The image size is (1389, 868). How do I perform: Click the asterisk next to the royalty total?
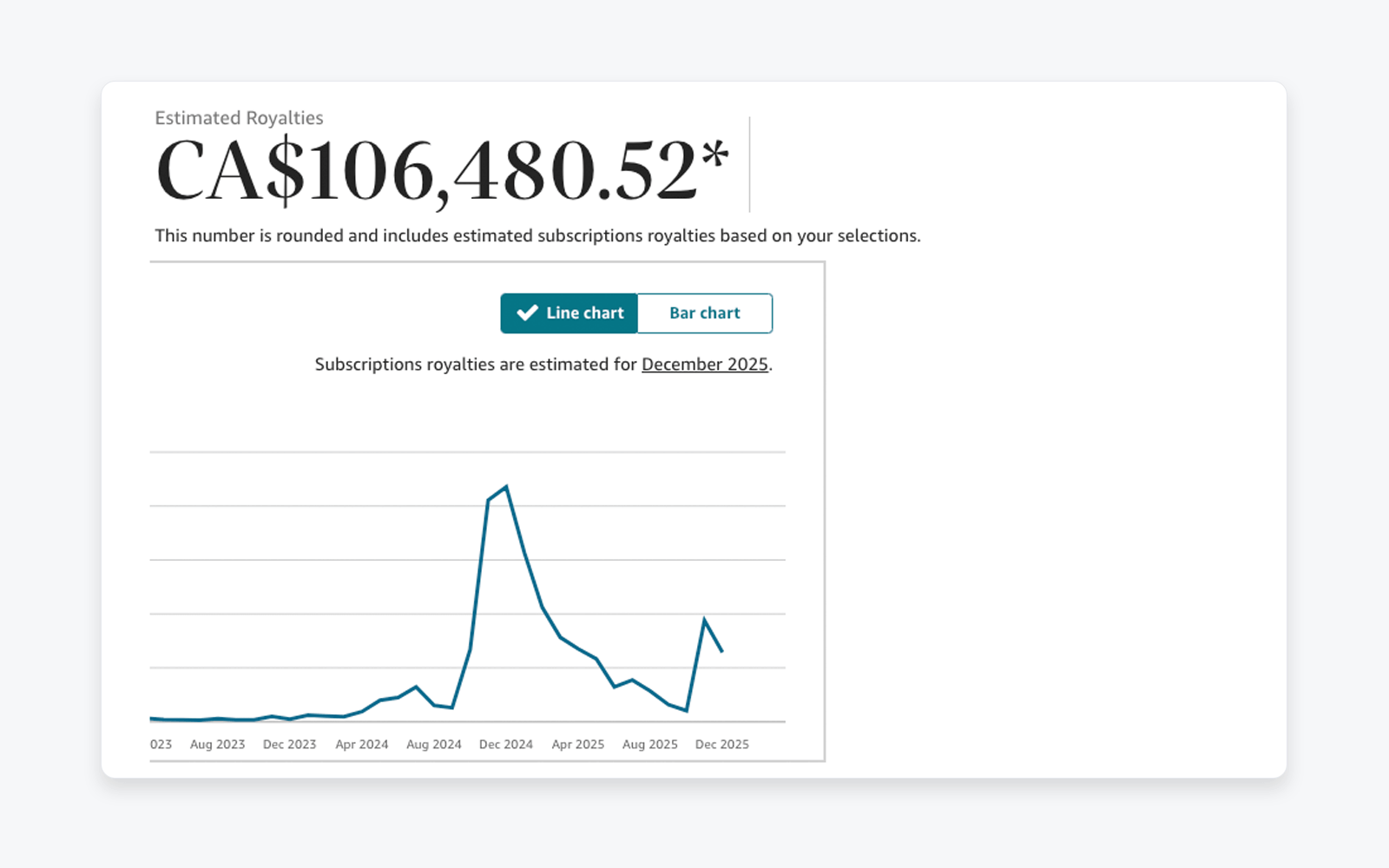coord(714,152)
